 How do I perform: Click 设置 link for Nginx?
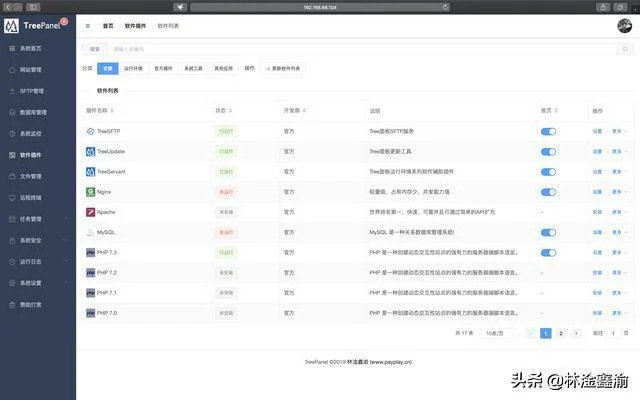597,192
